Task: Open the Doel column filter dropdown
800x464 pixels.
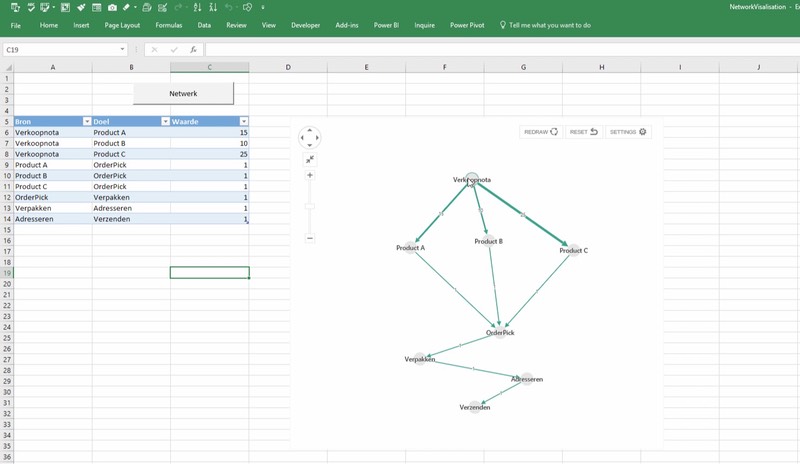Action: tap(165, 121)
